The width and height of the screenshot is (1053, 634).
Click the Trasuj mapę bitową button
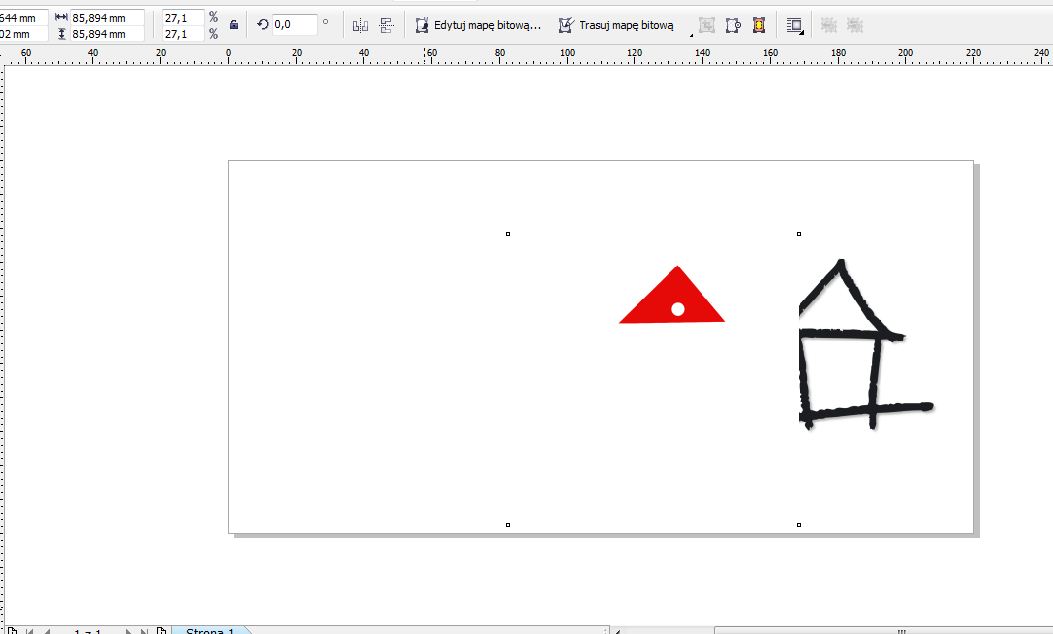pyautogui.click(x=616, y=25)
